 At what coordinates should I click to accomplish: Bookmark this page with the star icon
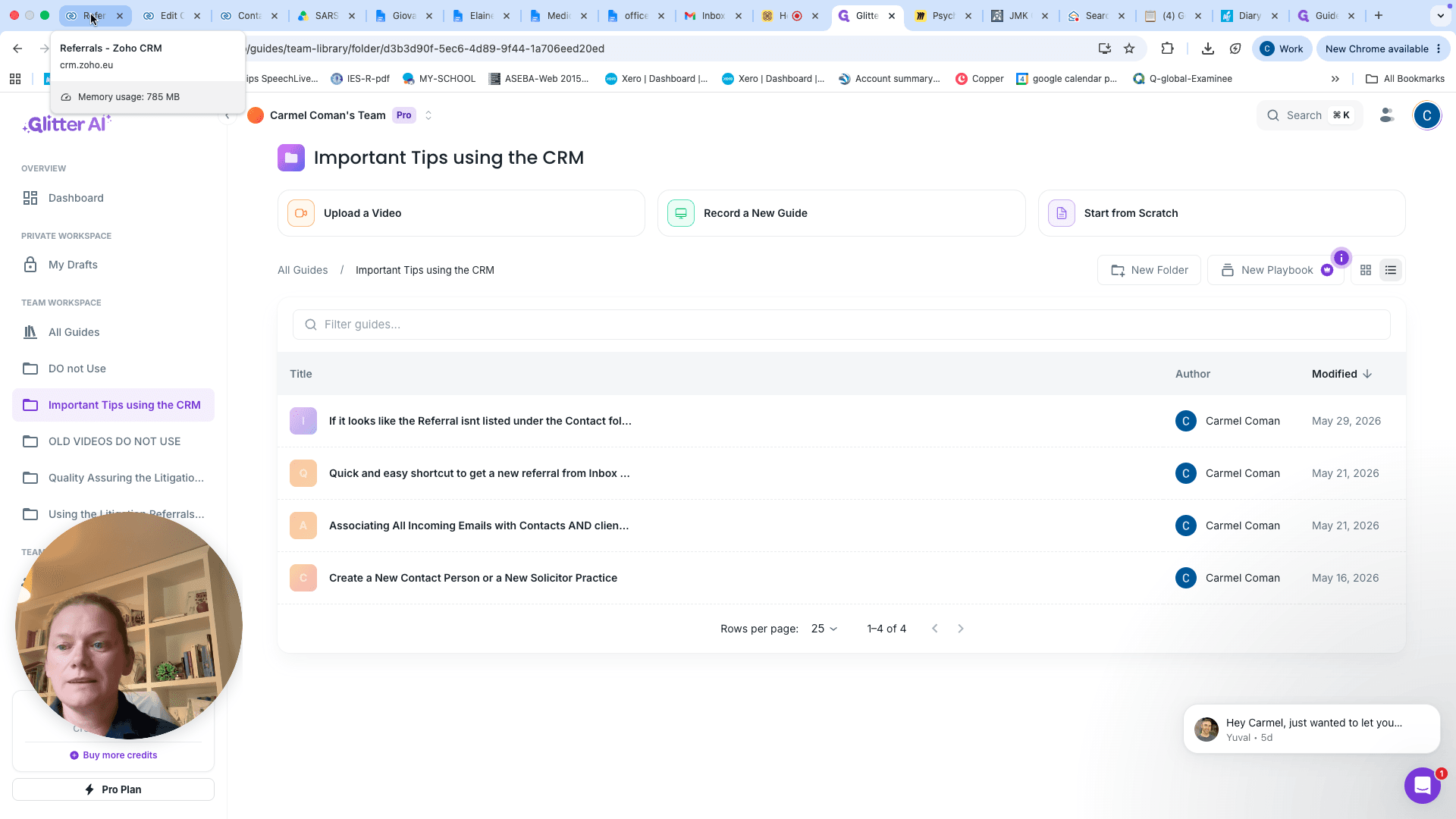(x=1129, y=49)
